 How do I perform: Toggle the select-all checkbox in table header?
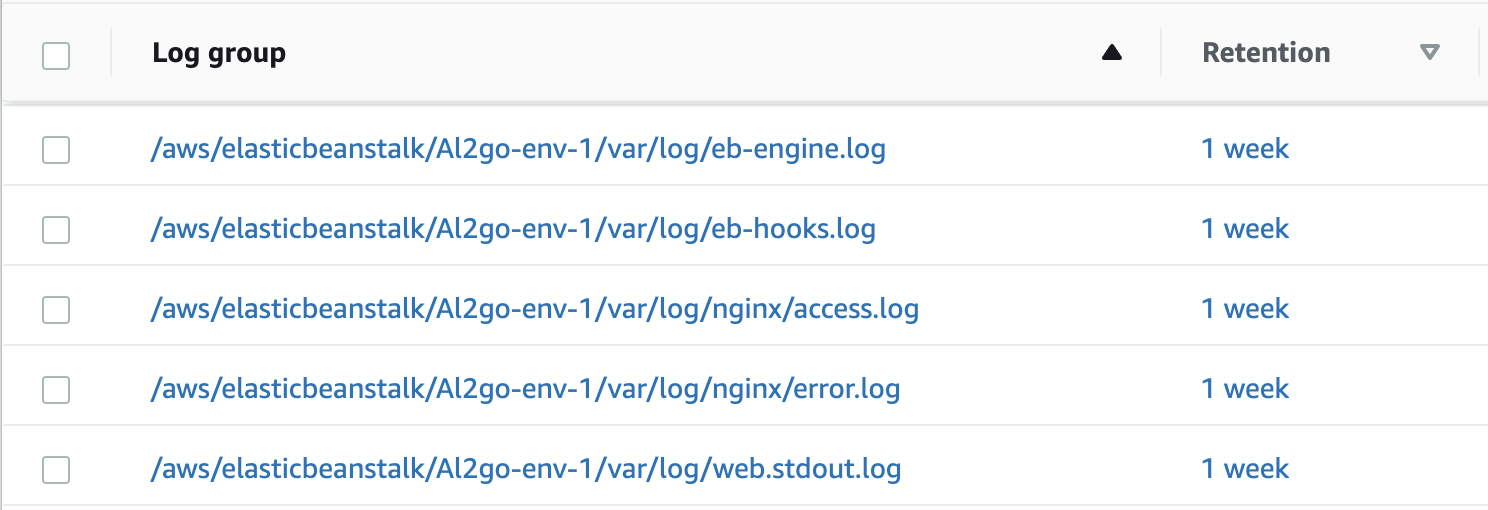[x=56, y=56]
